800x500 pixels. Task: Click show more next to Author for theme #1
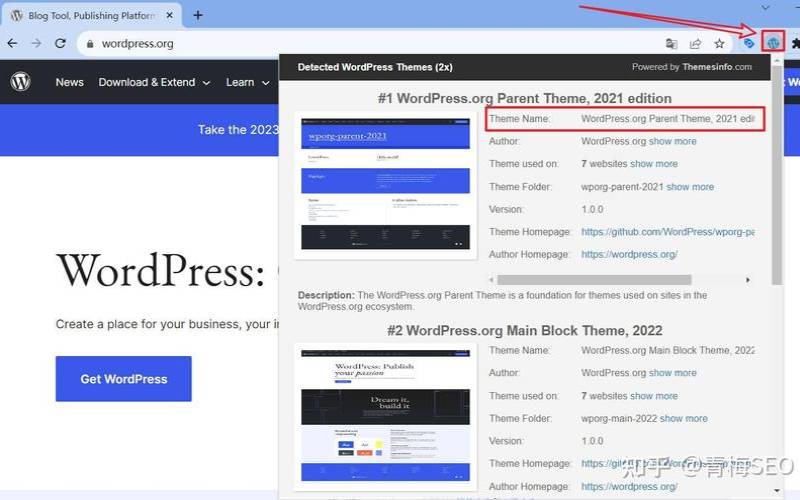[x=672, y=141]
